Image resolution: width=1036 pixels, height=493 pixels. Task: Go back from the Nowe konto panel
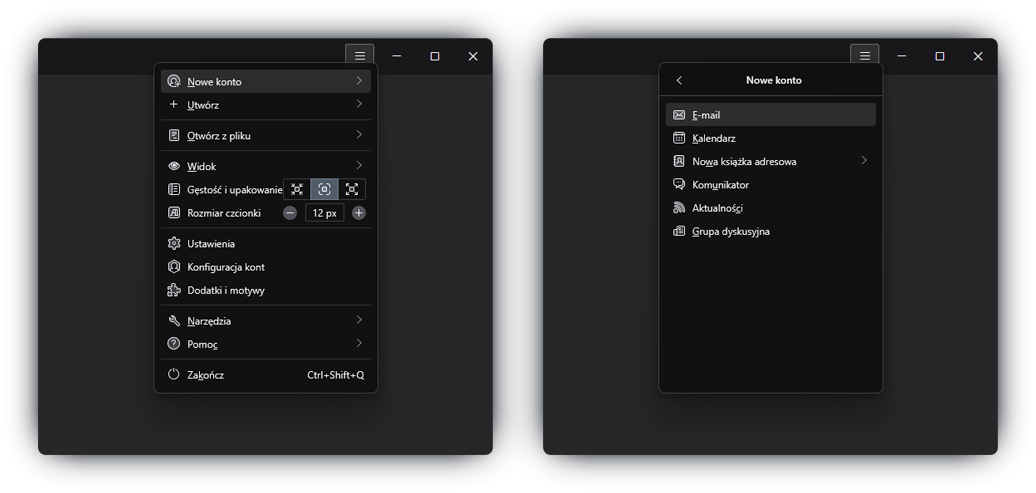(679, 80)
